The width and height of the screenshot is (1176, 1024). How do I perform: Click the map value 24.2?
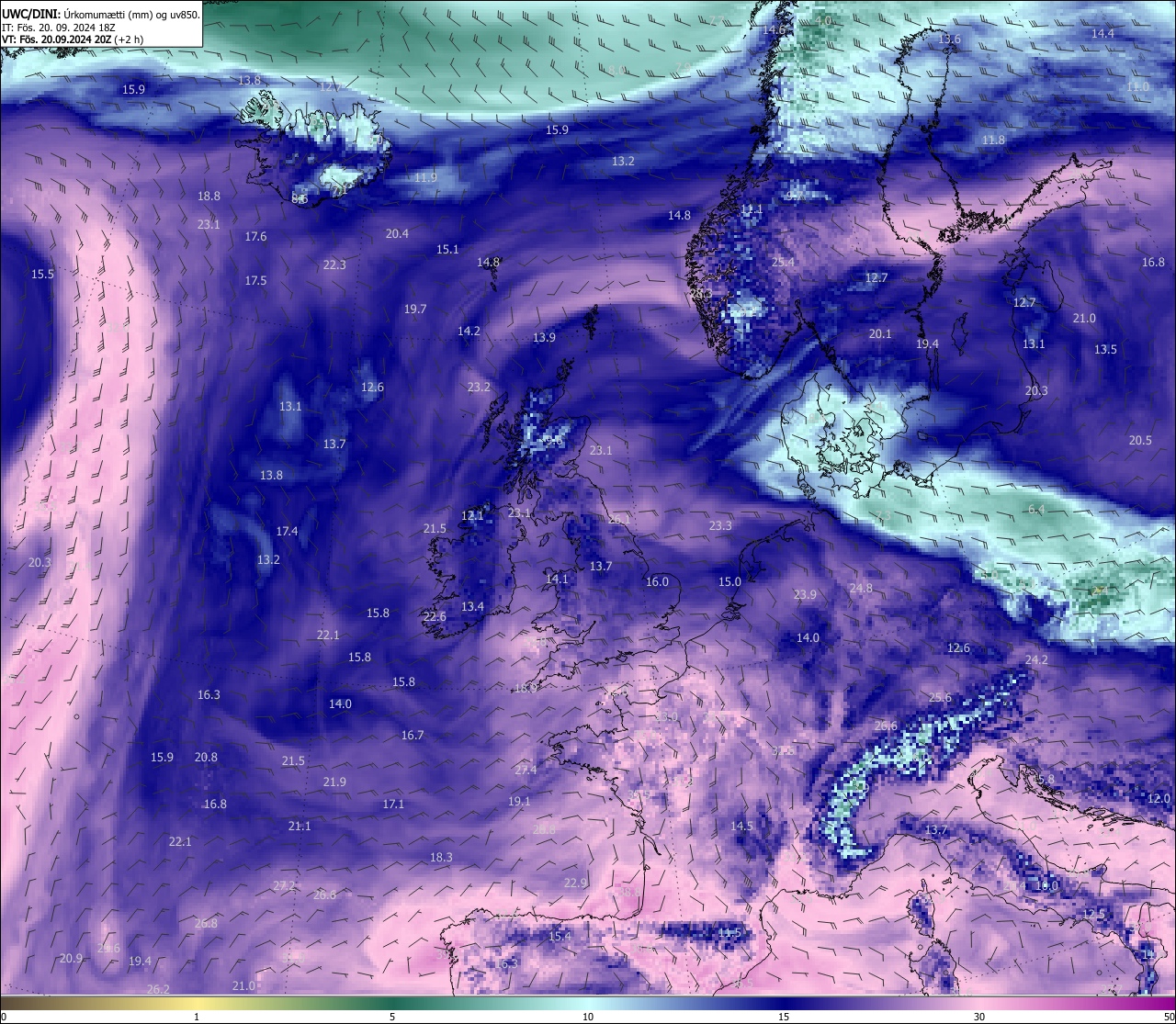1036,660
